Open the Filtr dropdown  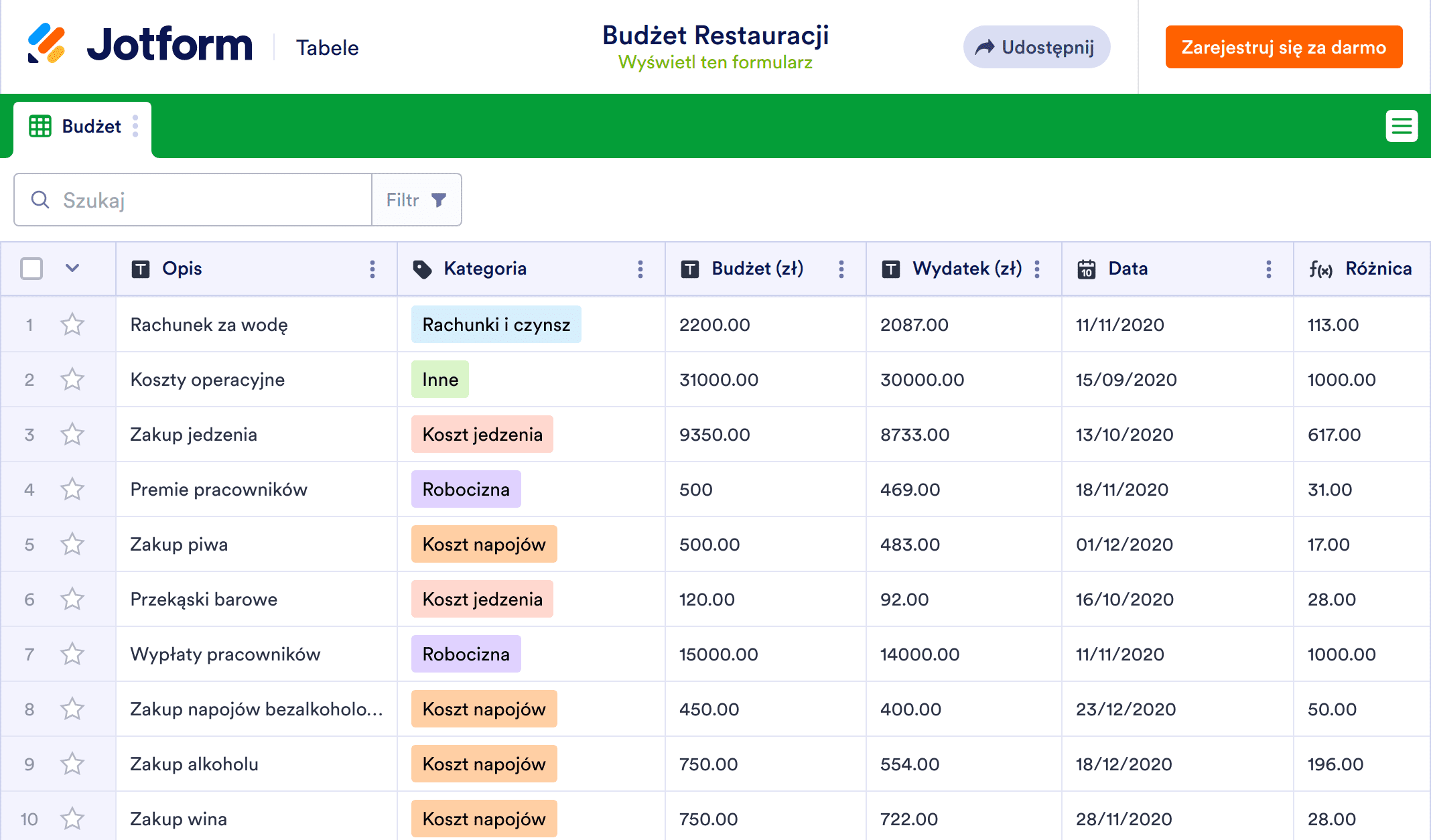pyautogui.click(x=416, y=200)
